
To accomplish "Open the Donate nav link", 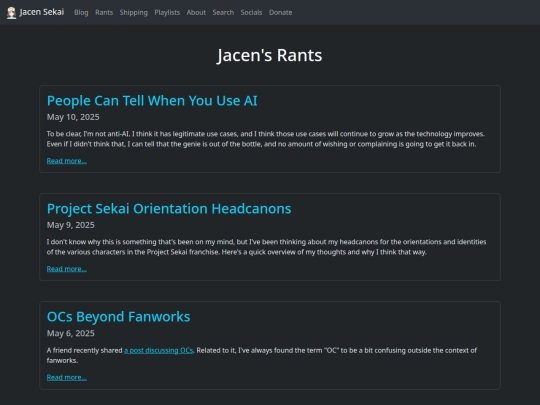I will coord(280,12).
